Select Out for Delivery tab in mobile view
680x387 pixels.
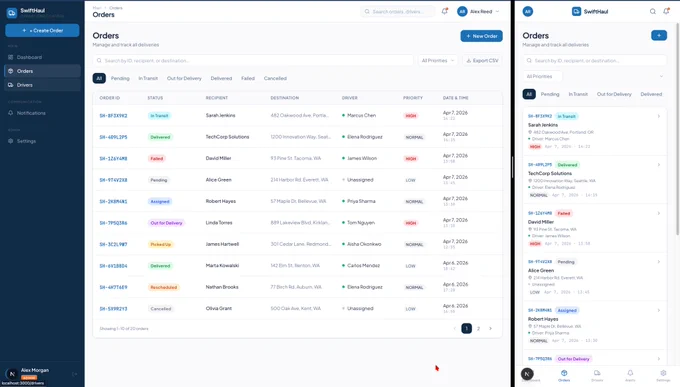614,94
